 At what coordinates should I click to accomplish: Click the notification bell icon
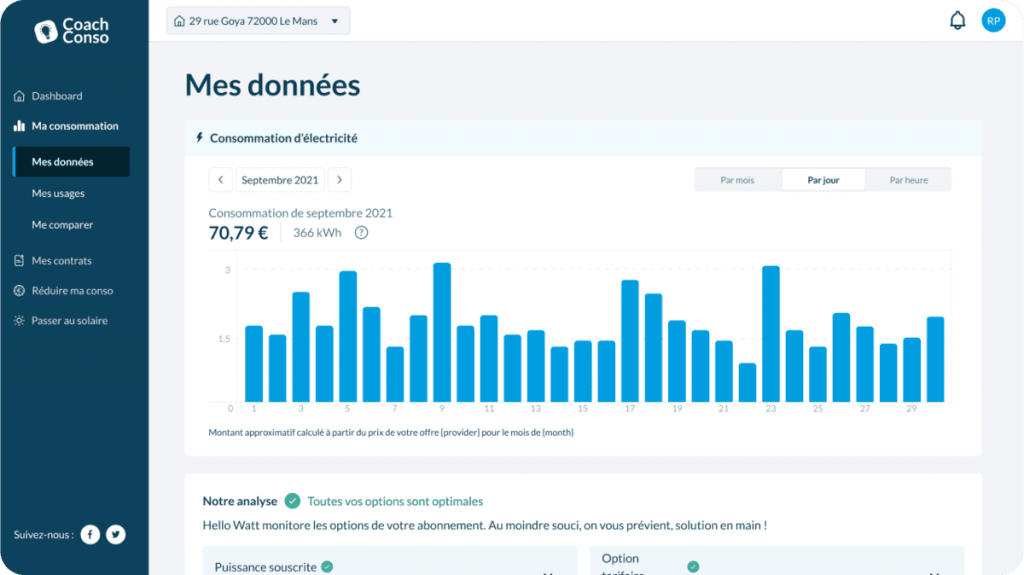click(957, 21)
